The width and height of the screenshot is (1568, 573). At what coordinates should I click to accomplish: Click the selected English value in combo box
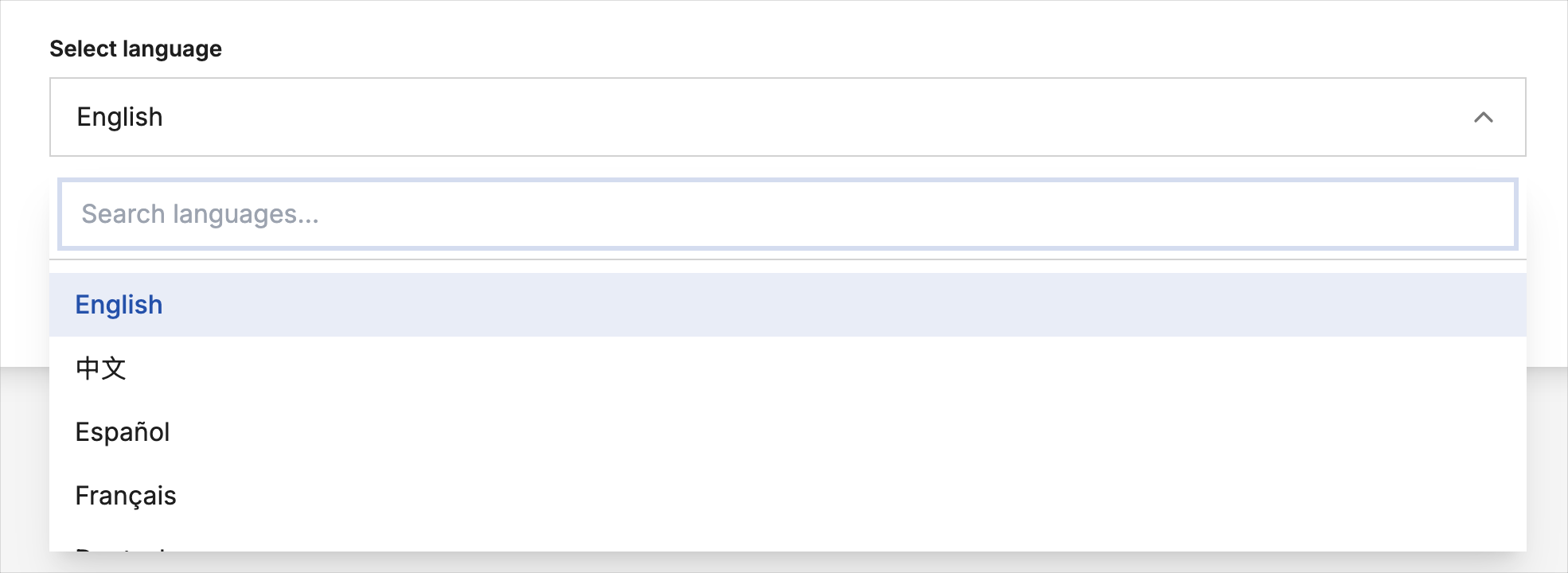[x=120, y=117]
